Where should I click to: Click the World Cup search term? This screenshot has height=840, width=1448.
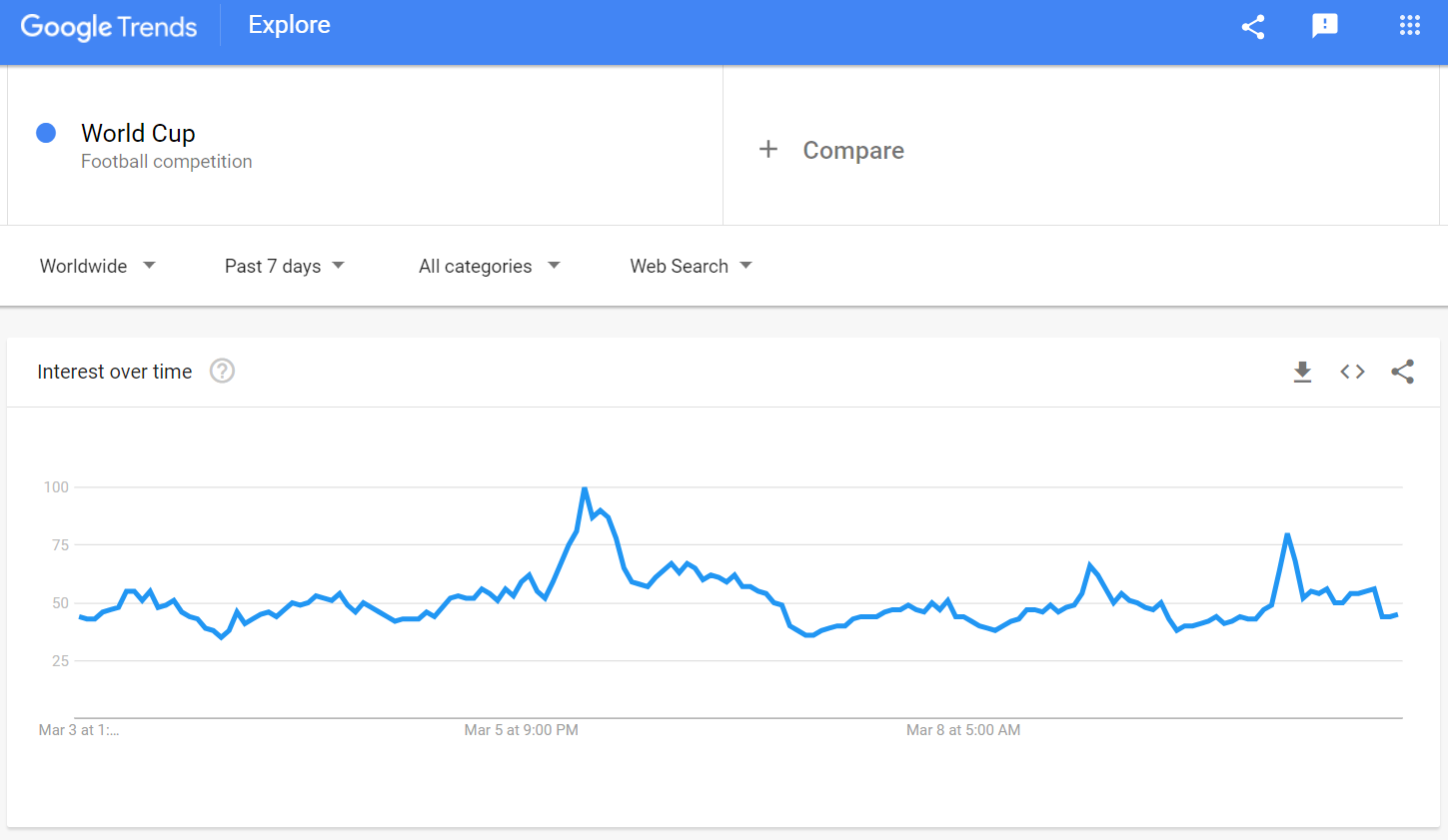[x=138, y=133]
